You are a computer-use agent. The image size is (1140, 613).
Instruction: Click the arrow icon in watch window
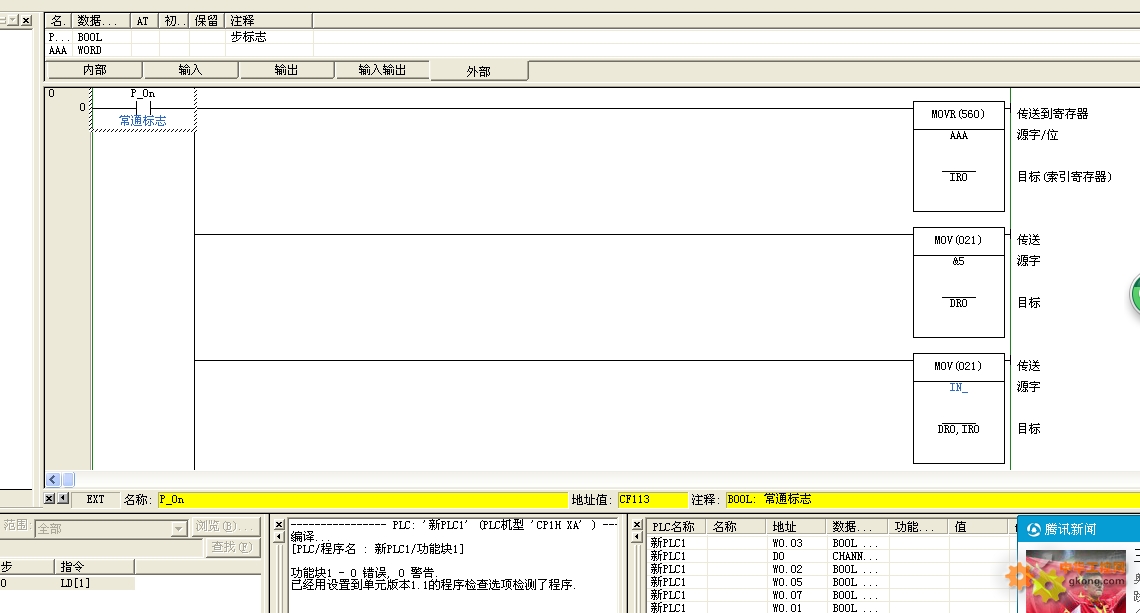pos(637,537)
